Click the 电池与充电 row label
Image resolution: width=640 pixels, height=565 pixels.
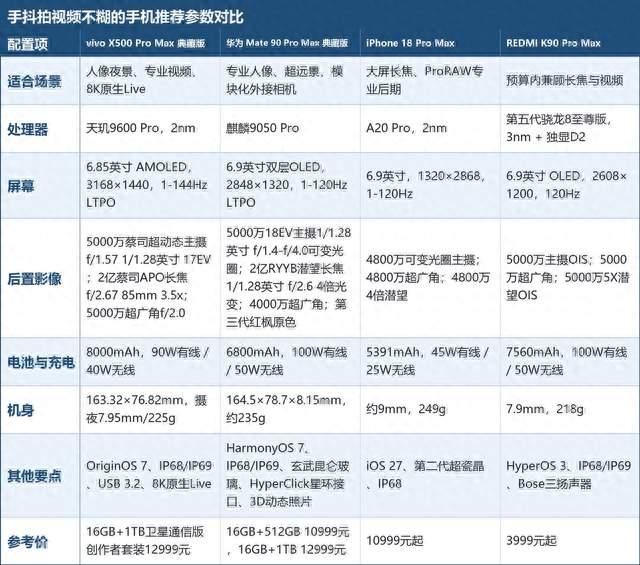pyautogui.click(x=40, y=362)
